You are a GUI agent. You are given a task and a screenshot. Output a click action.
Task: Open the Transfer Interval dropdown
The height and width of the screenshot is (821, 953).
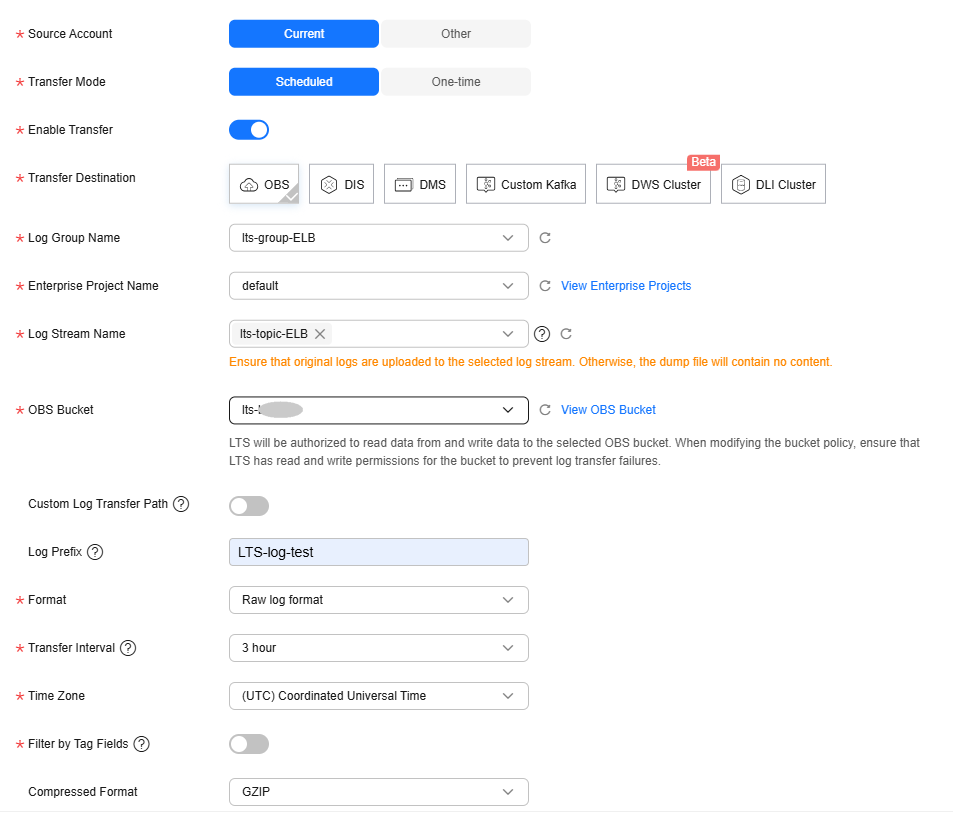(379, 648)
